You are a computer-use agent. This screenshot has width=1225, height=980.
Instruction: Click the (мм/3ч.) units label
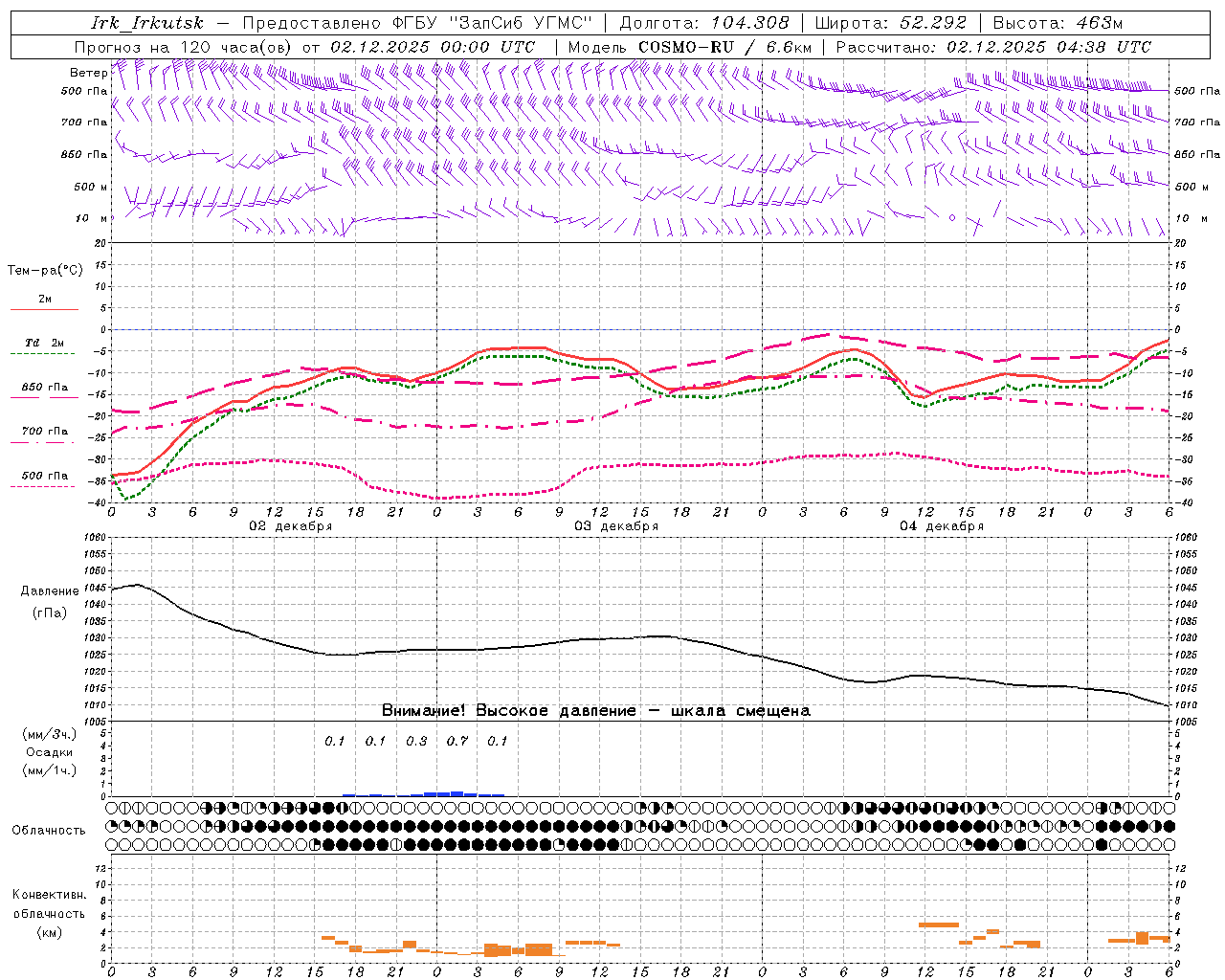tap(50, 734)
